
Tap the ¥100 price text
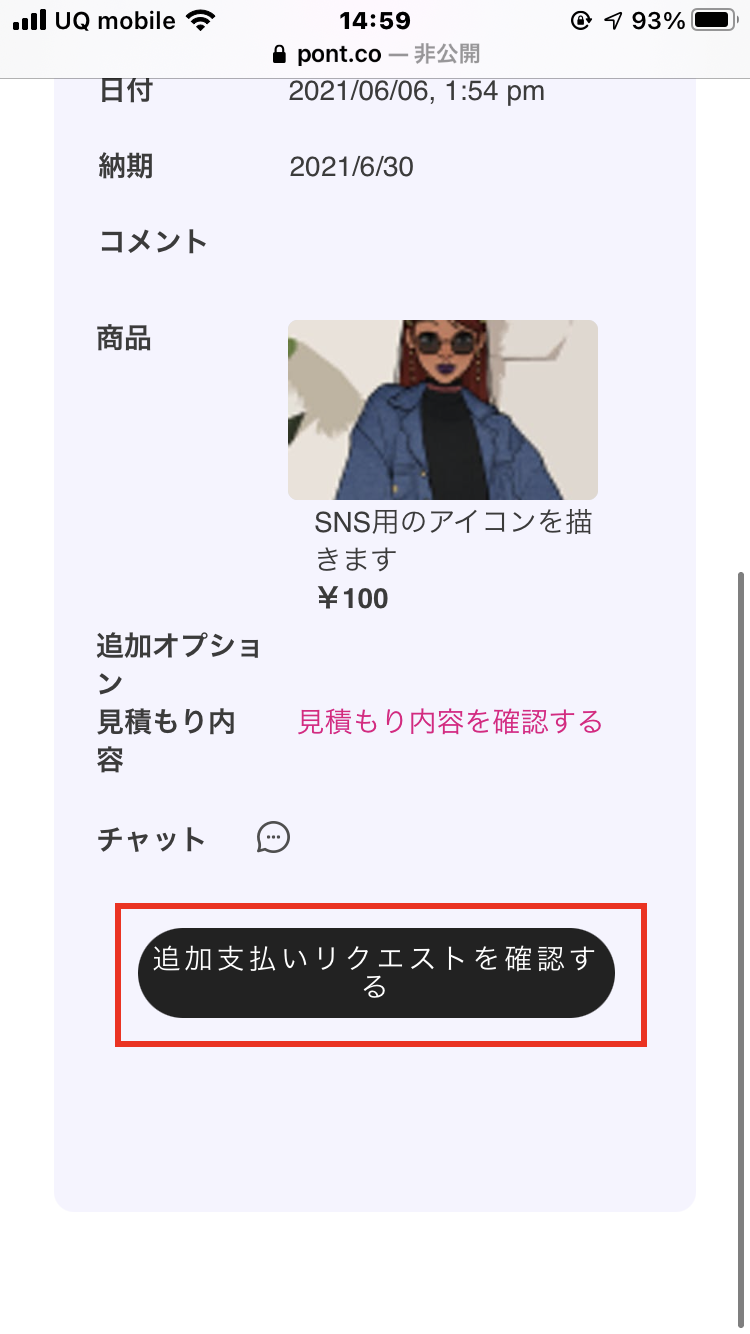pos(352,598)
